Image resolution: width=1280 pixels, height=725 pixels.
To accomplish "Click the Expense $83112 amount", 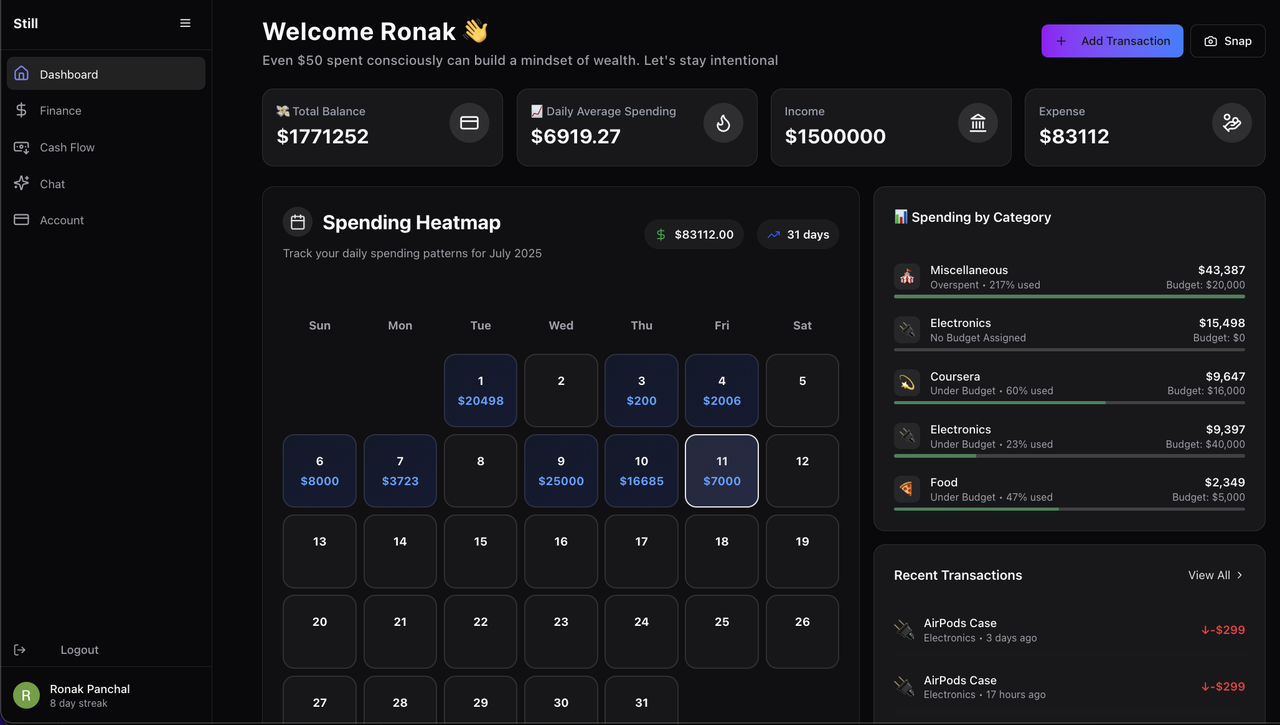I will (1074, 136).
